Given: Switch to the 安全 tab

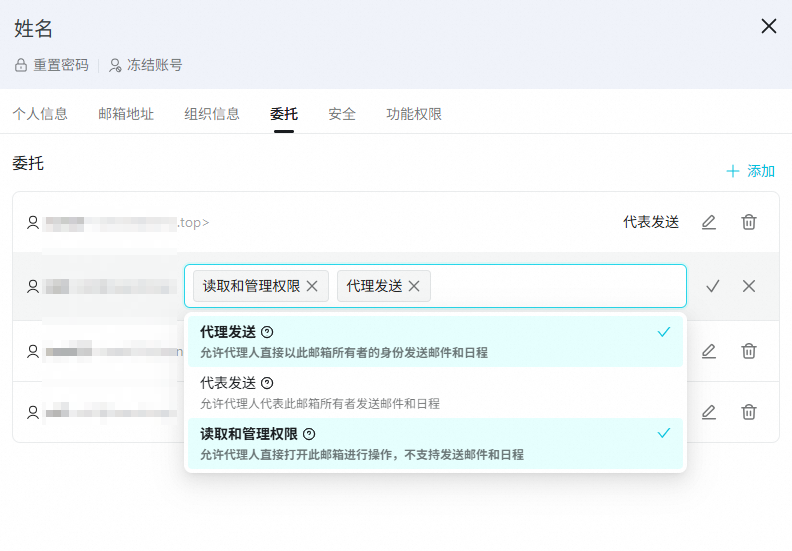Looking at the screenshot, I should click(342, 114).
